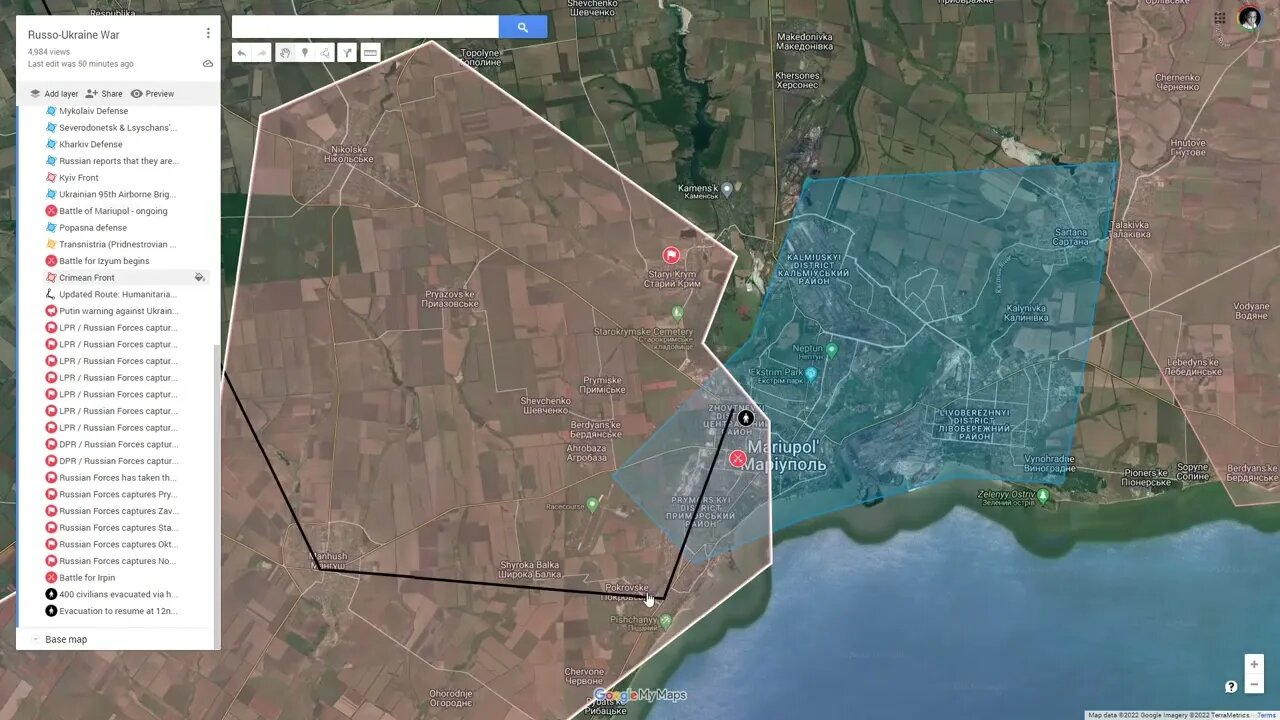Image resolution: width=1280 pixels, height=720 pixels.
Task: Click Preview
Action: coord(152,94)
